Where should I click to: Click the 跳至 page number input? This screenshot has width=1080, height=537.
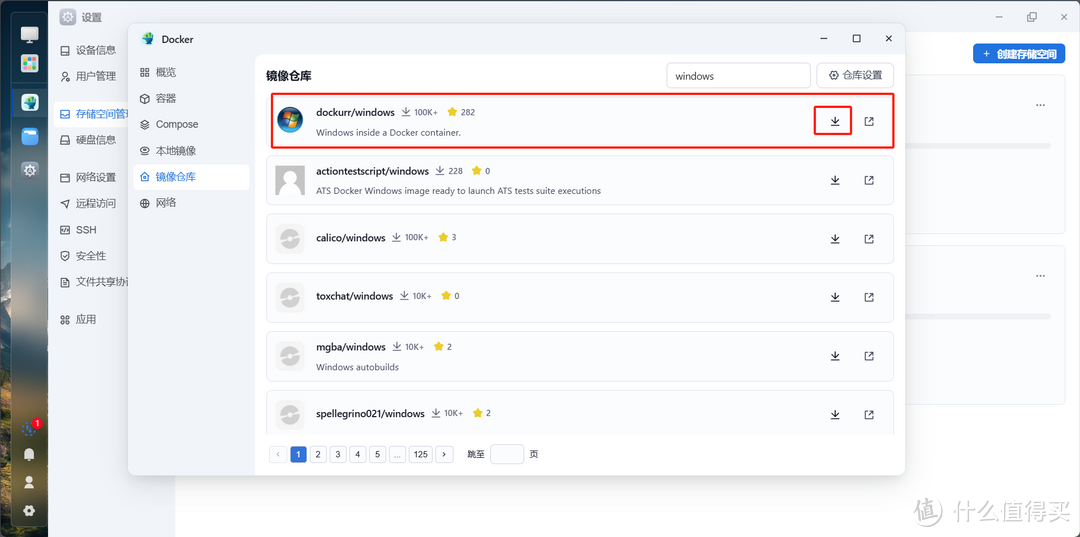pyautogui.click(x=507, y=454)
